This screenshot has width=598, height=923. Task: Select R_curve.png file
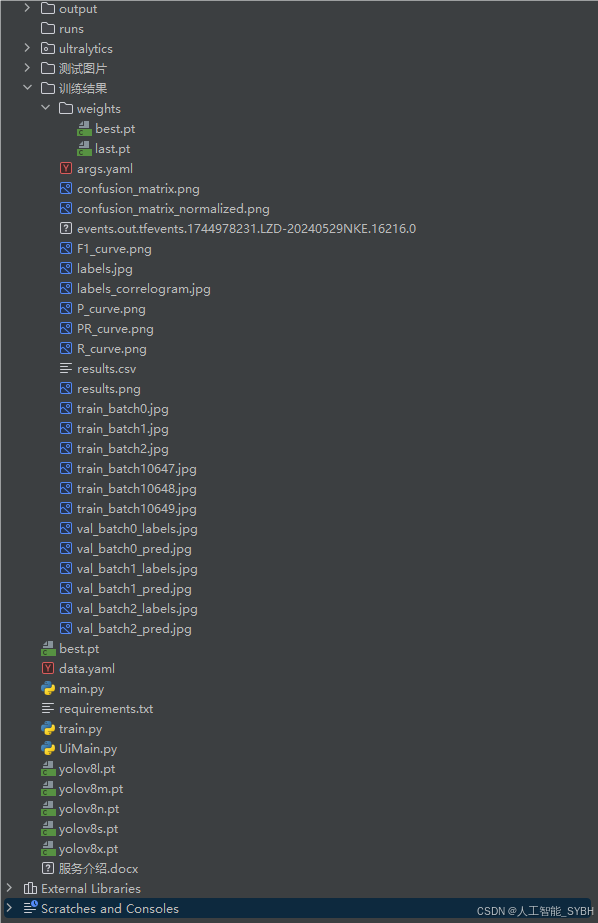coord(112,349)
